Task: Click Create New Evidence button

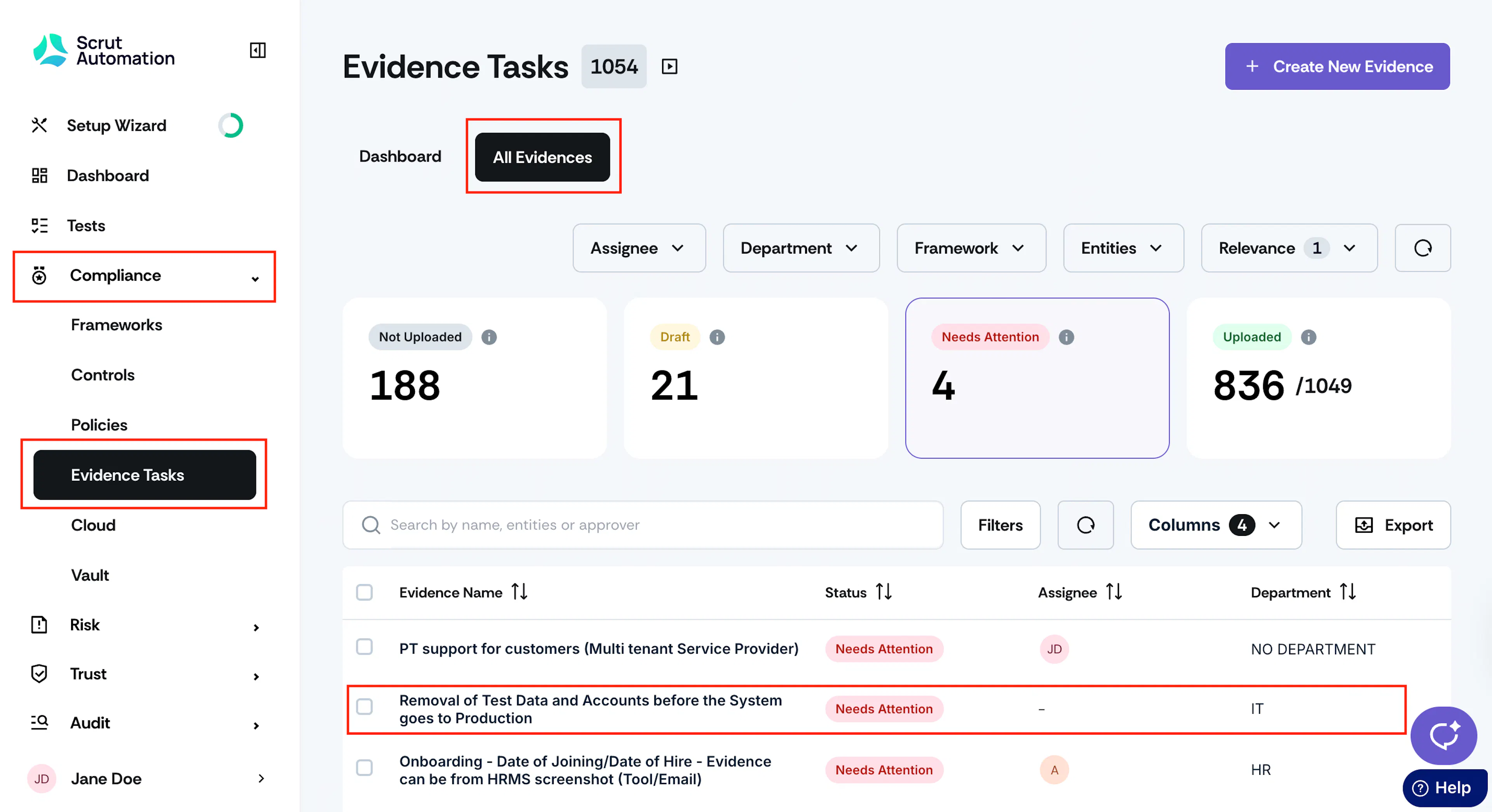Action: point(1337,66)
